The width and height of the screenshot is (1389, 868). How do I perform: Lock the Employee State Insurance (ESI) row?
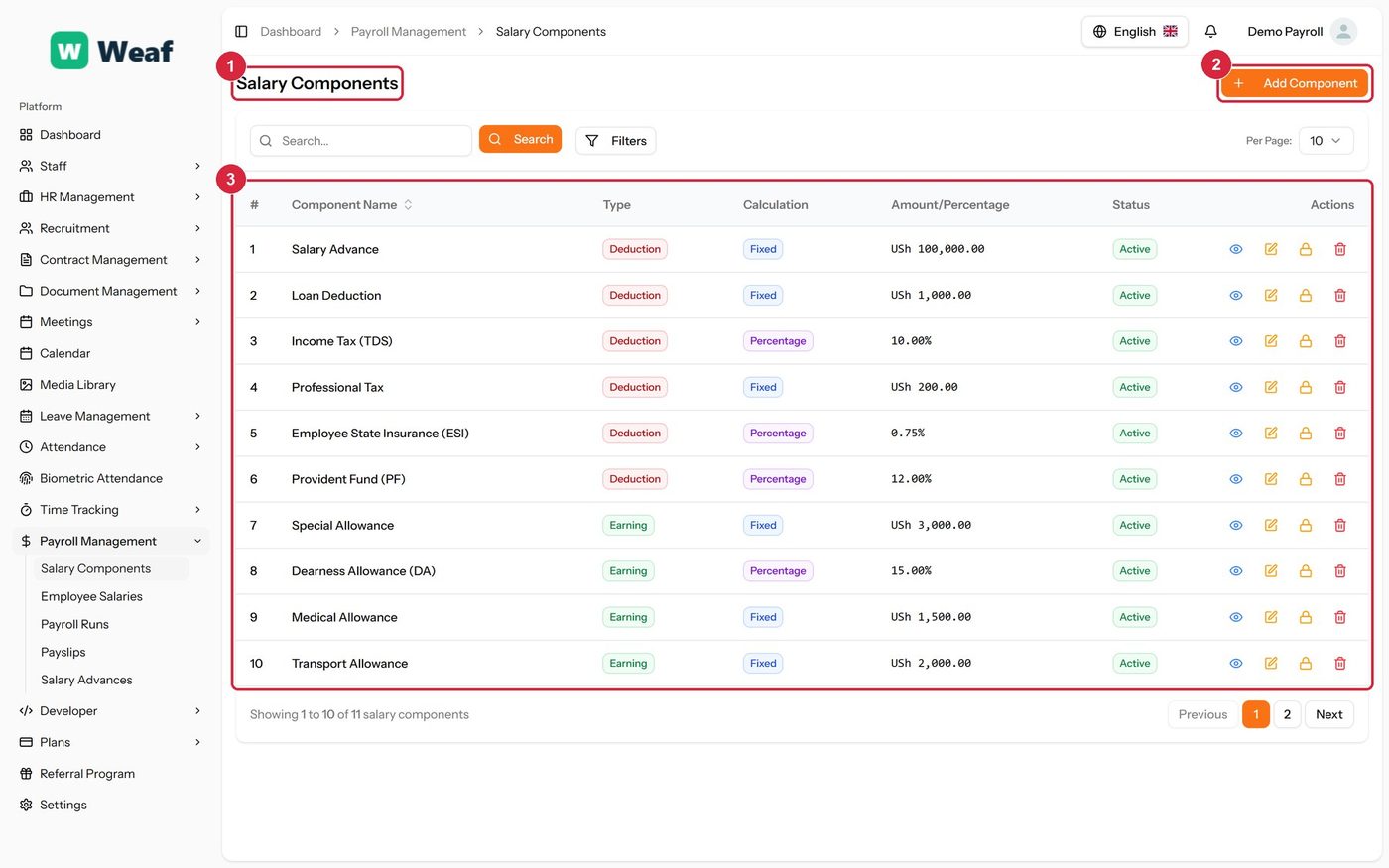1306,434
